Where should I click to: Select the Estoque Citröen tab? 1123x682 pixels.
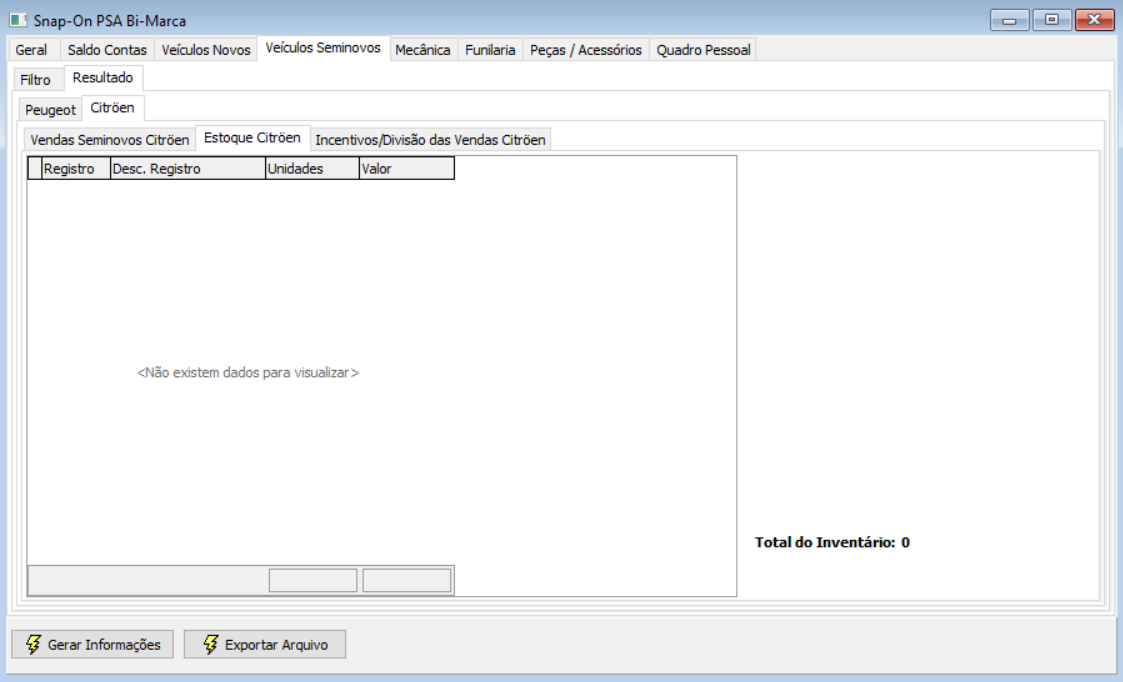click(252, 138)
